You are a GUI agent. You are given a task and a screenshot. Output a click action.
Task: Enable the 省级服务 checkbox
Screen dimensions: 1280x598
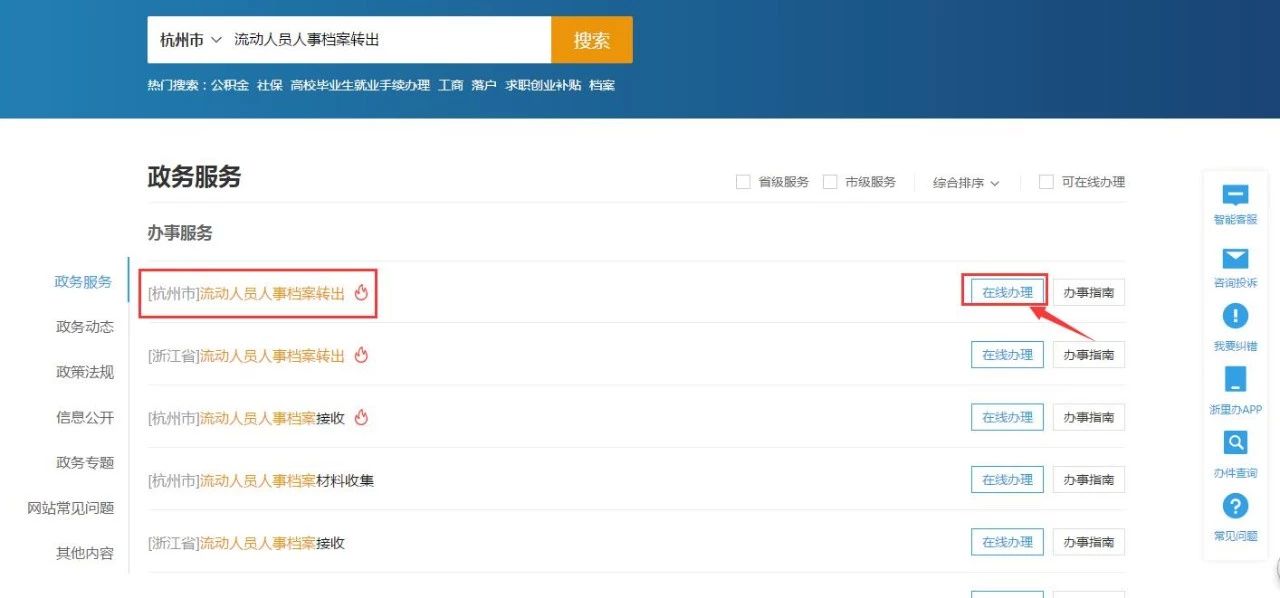click(x=743, y=182)
